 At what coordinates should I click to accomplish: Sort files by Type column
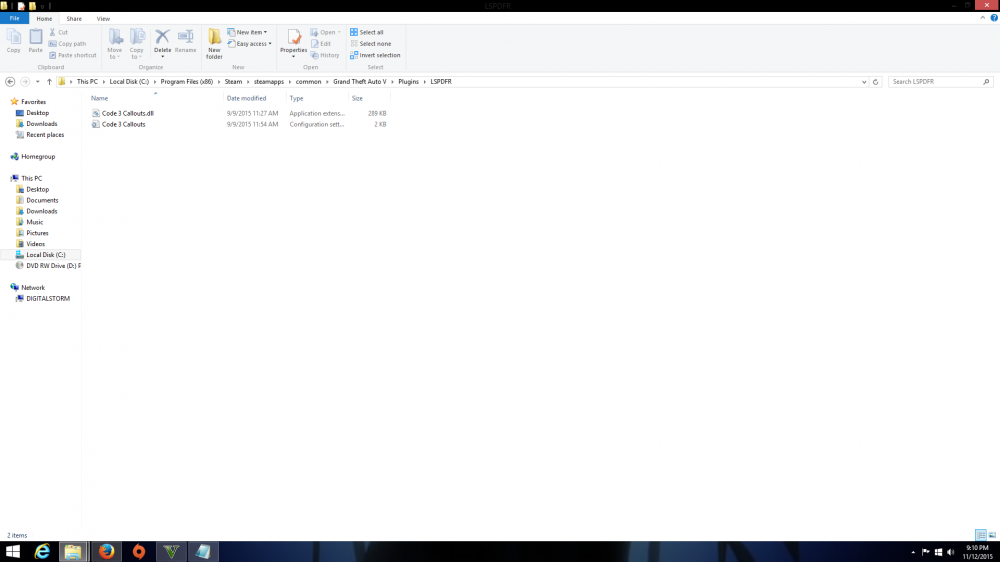point(297,98)
